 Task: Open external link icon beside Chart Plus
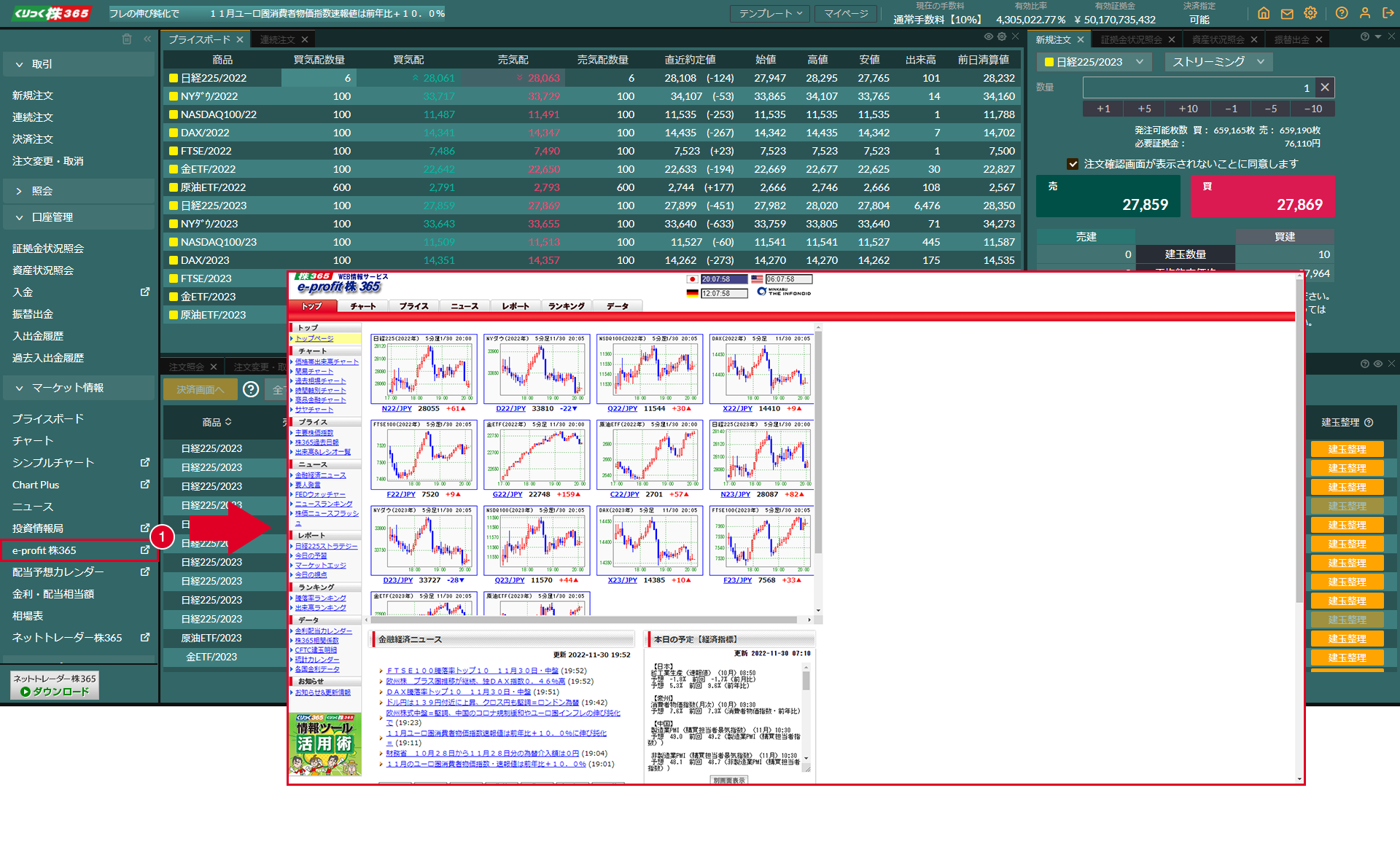[145, 484]
